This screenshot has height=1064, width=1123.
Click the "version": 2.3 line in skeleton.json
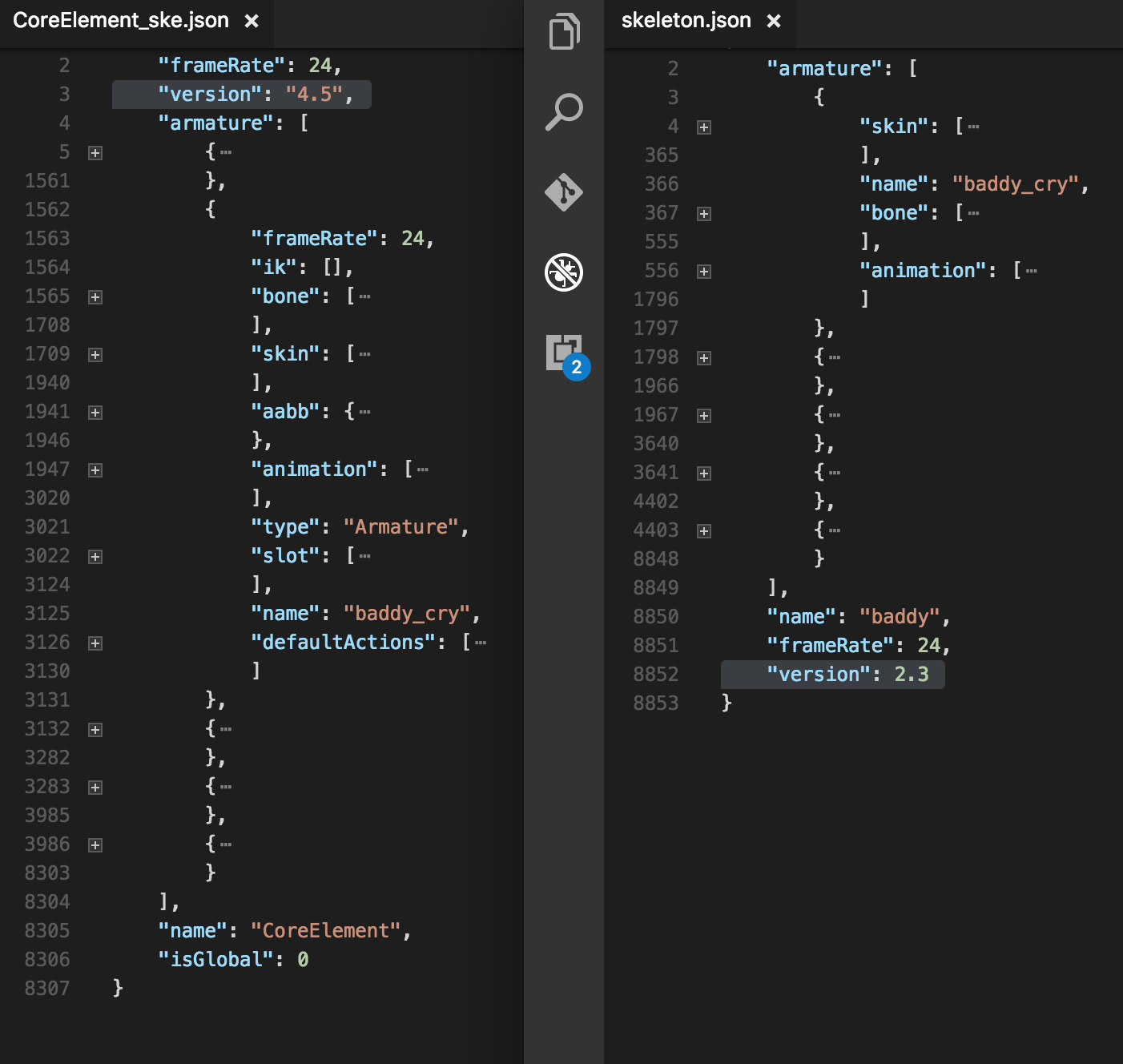point(847,675)
